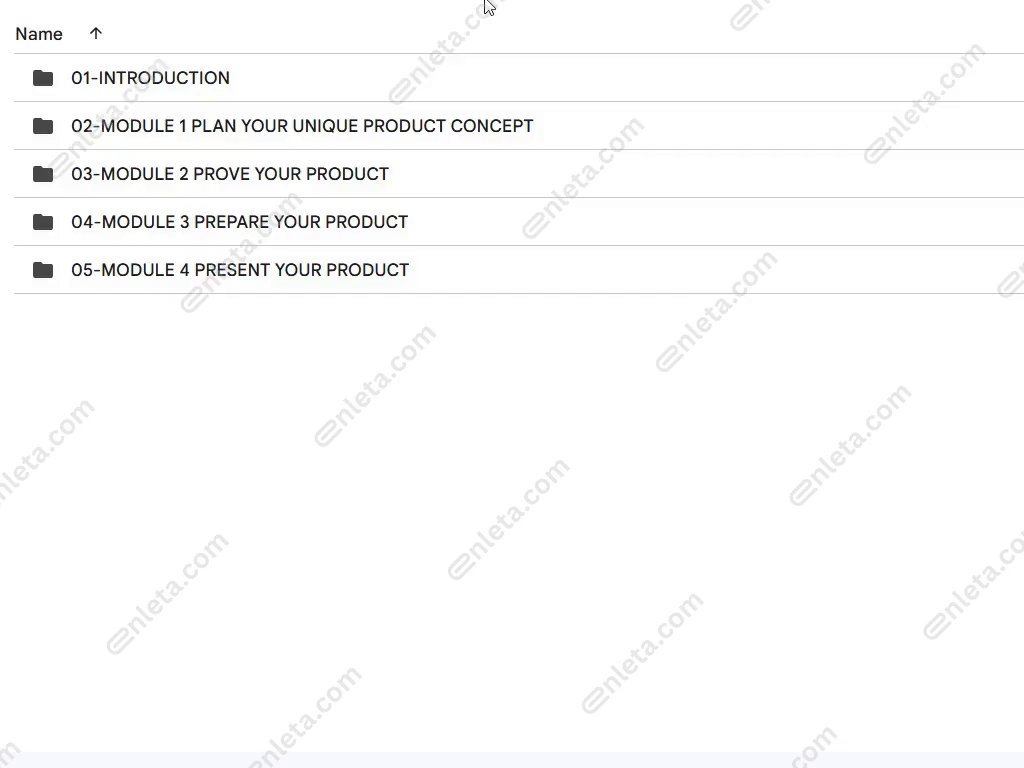This screenshot has height=768, width=1024.
Task: Open 05-MODULE 4 PRESENT YOUR PRODUCT
Action: coord(240,270)
